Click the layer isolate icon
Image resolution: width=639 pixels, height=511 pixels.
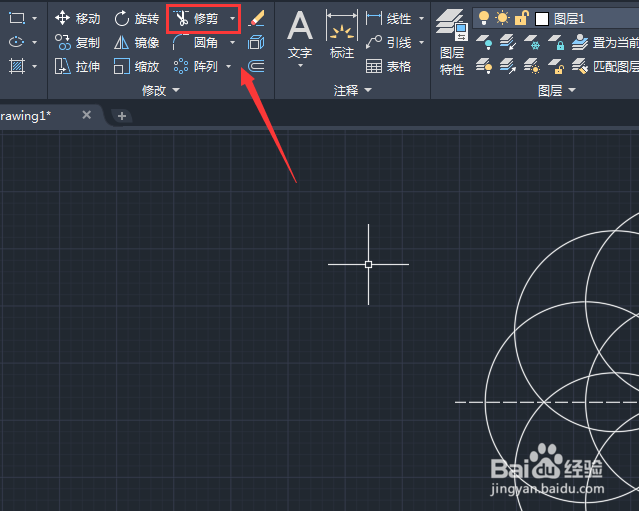point(508,42)
